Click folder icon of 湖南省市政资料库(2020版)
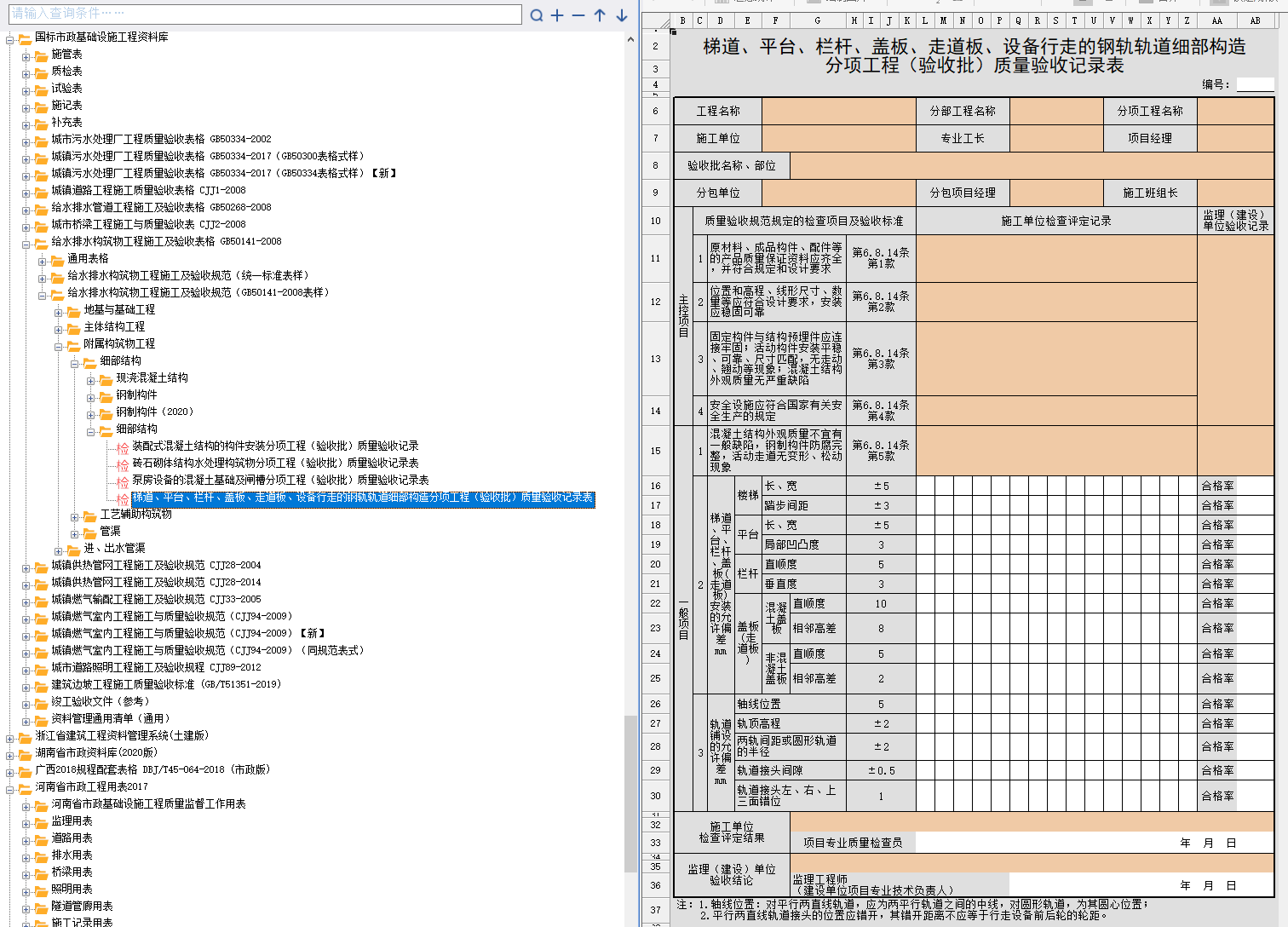This screenshot has height=927, width=1288. click(x=25, y=753)
